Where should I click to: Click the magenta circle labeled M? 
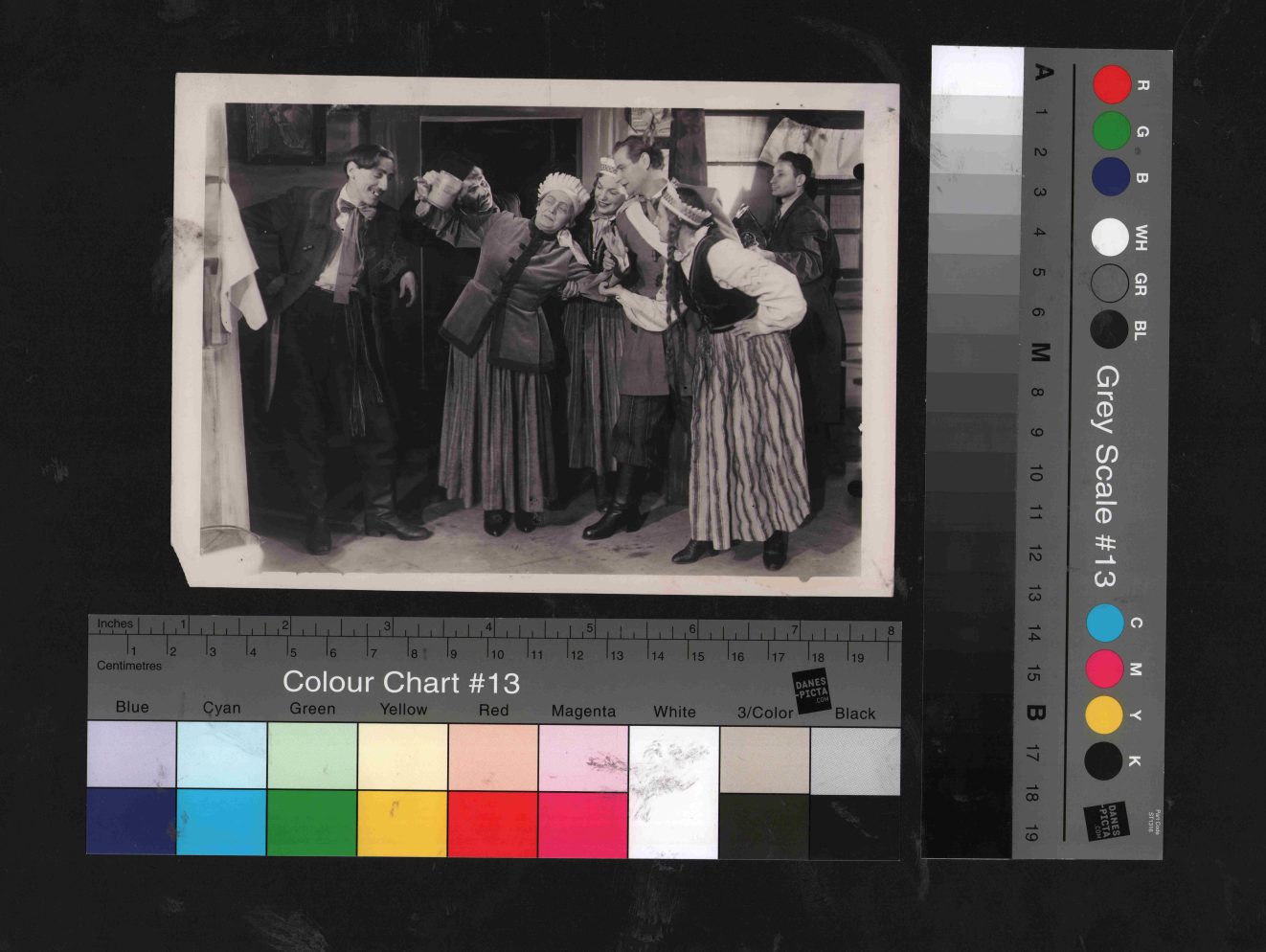[x=1104, y=669]
